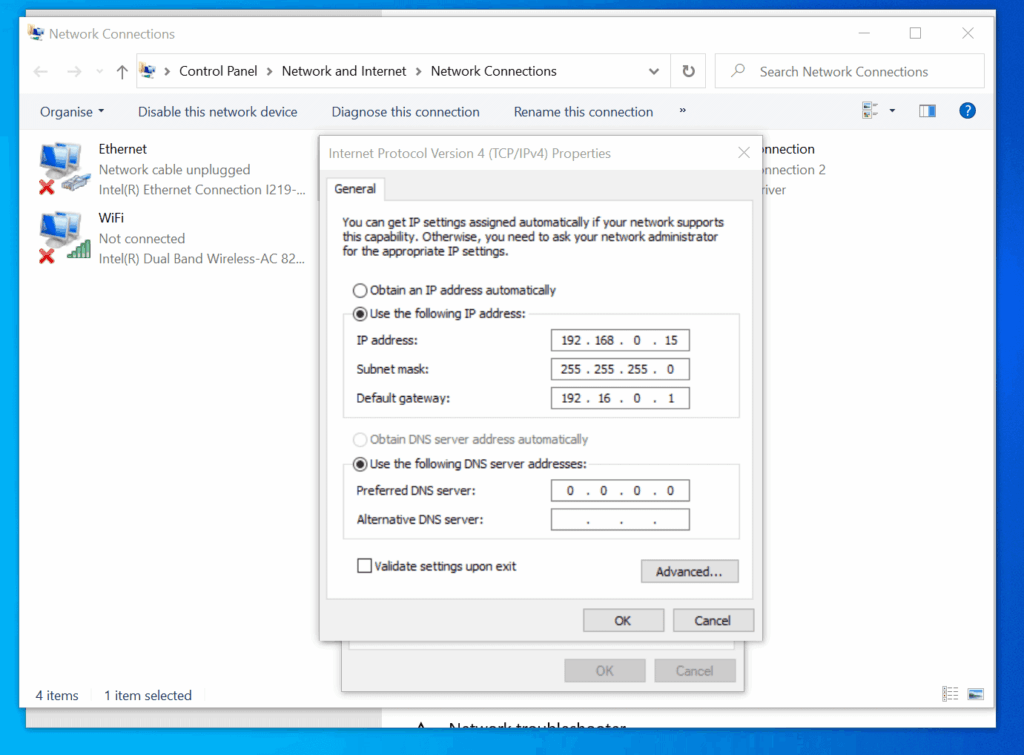Click the Default gateway field

[620, 398]
